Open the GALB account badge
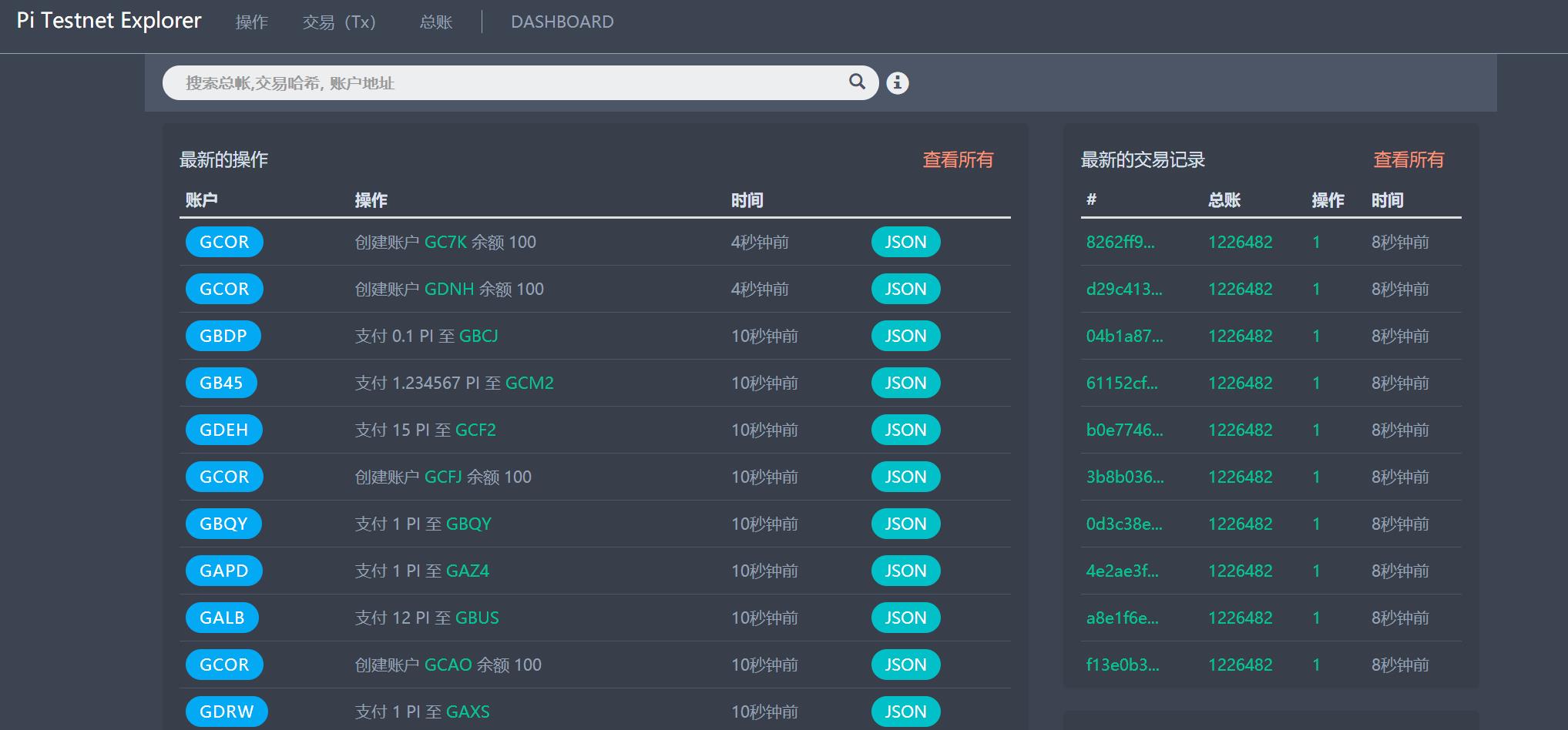Viewport: 1568px width, 730px height. coord(222,618)
